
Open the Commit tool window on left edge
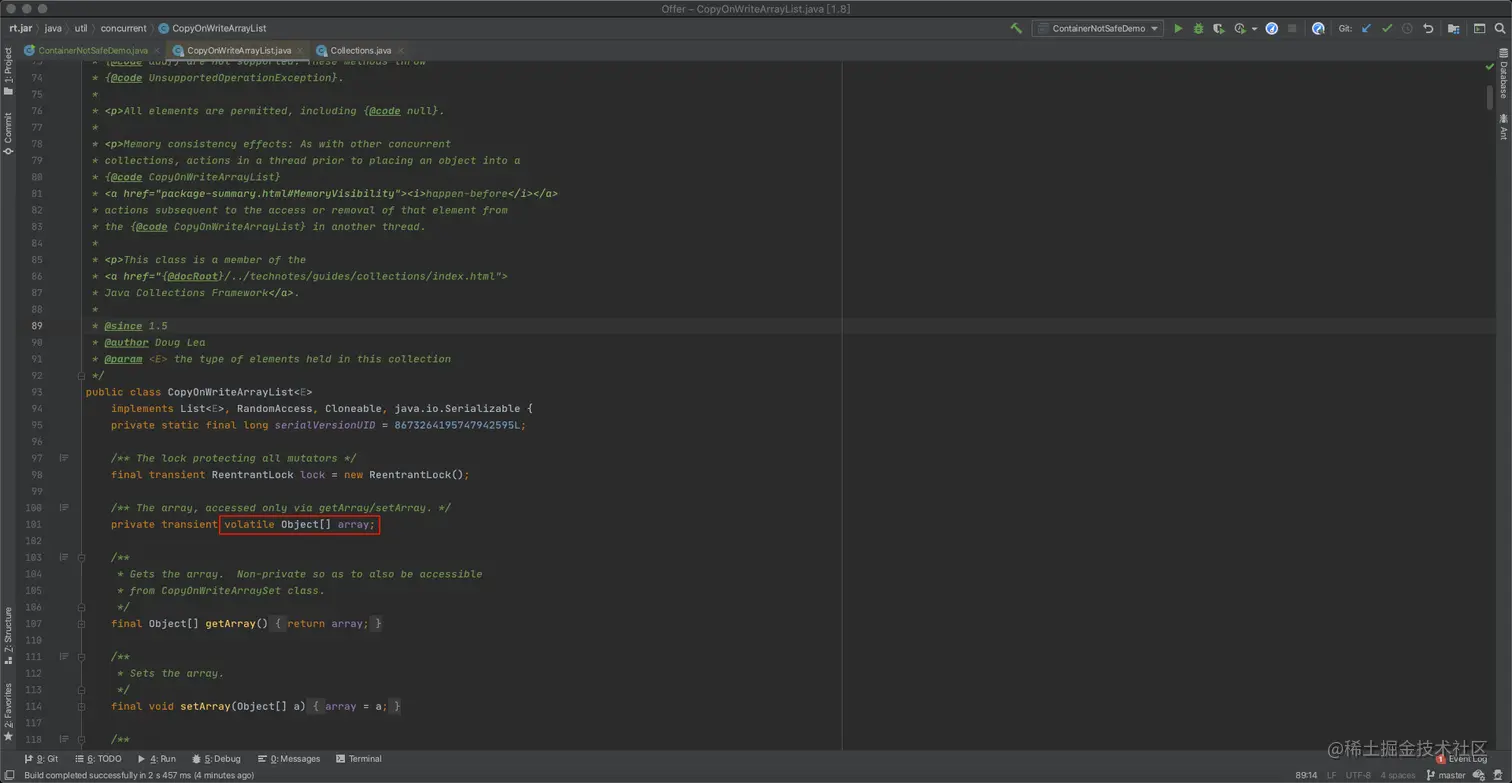(x=8, y=134)
